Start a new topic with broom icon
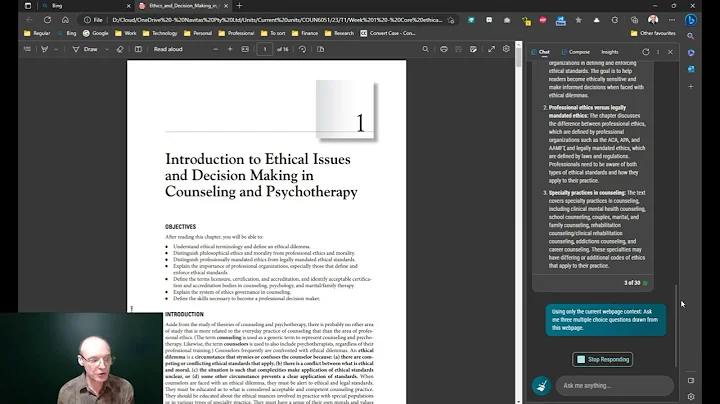 click(541, 386)
